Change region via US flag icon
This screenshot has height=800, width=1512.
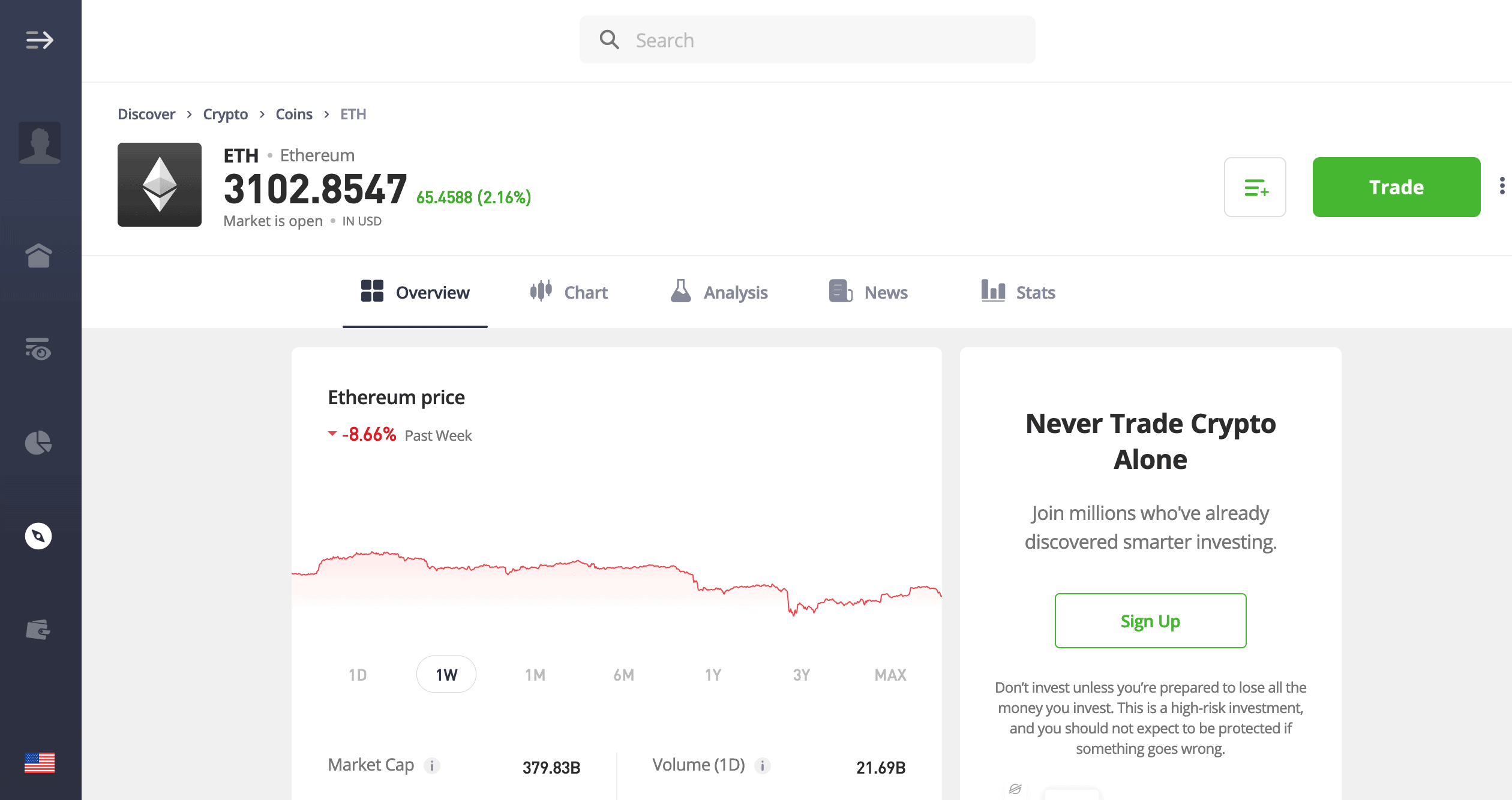point(40,763)
